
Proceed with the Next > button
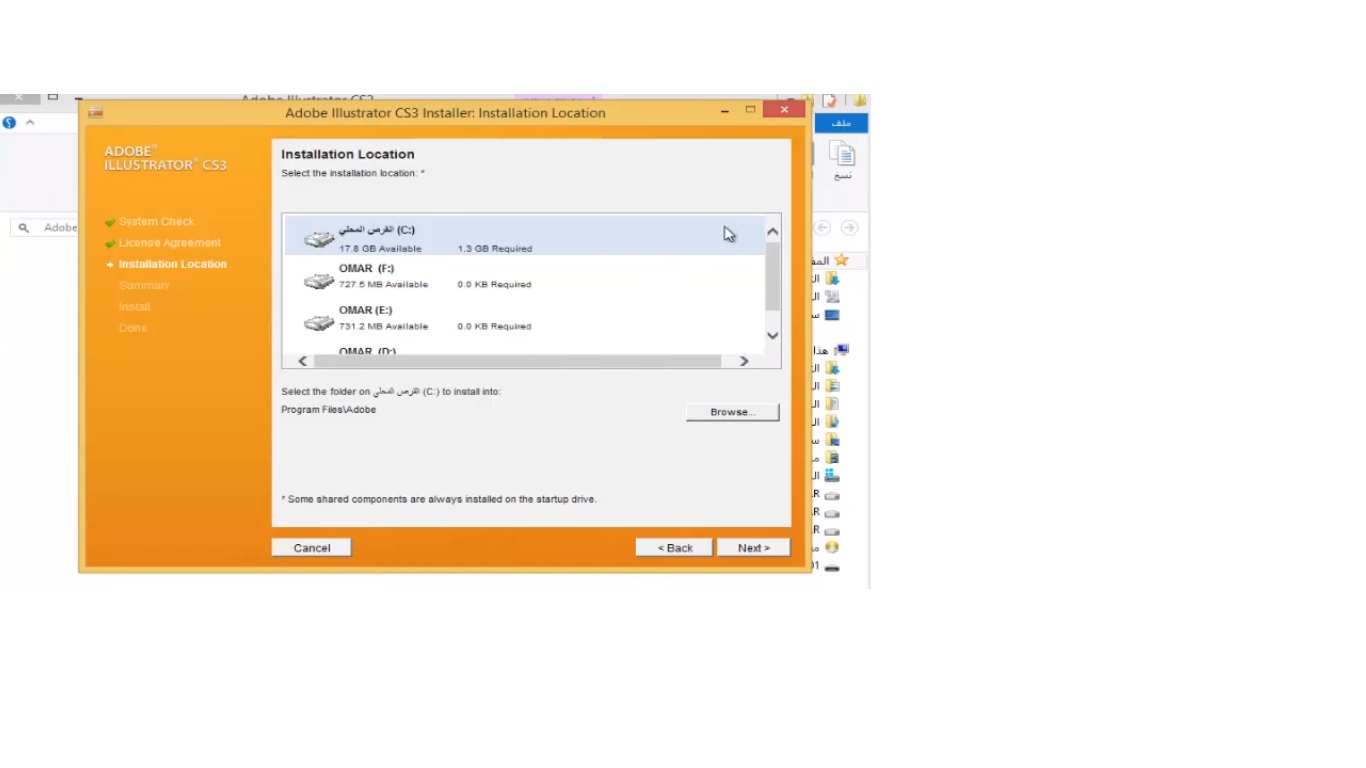tap(753, 548)
